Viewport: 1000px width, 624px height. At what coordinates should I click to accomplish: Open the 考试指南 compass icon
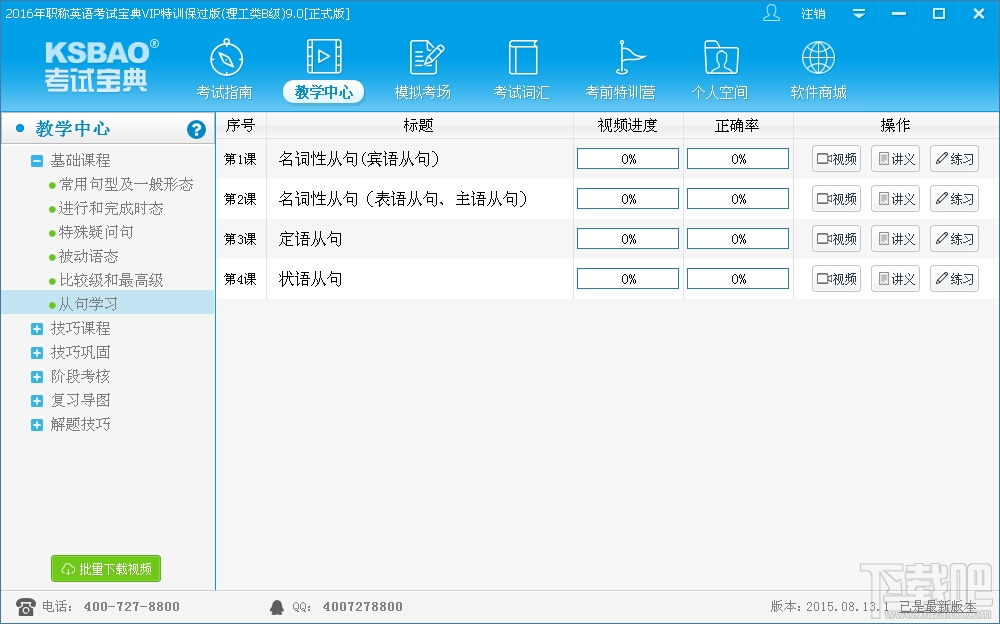[226, 58]
